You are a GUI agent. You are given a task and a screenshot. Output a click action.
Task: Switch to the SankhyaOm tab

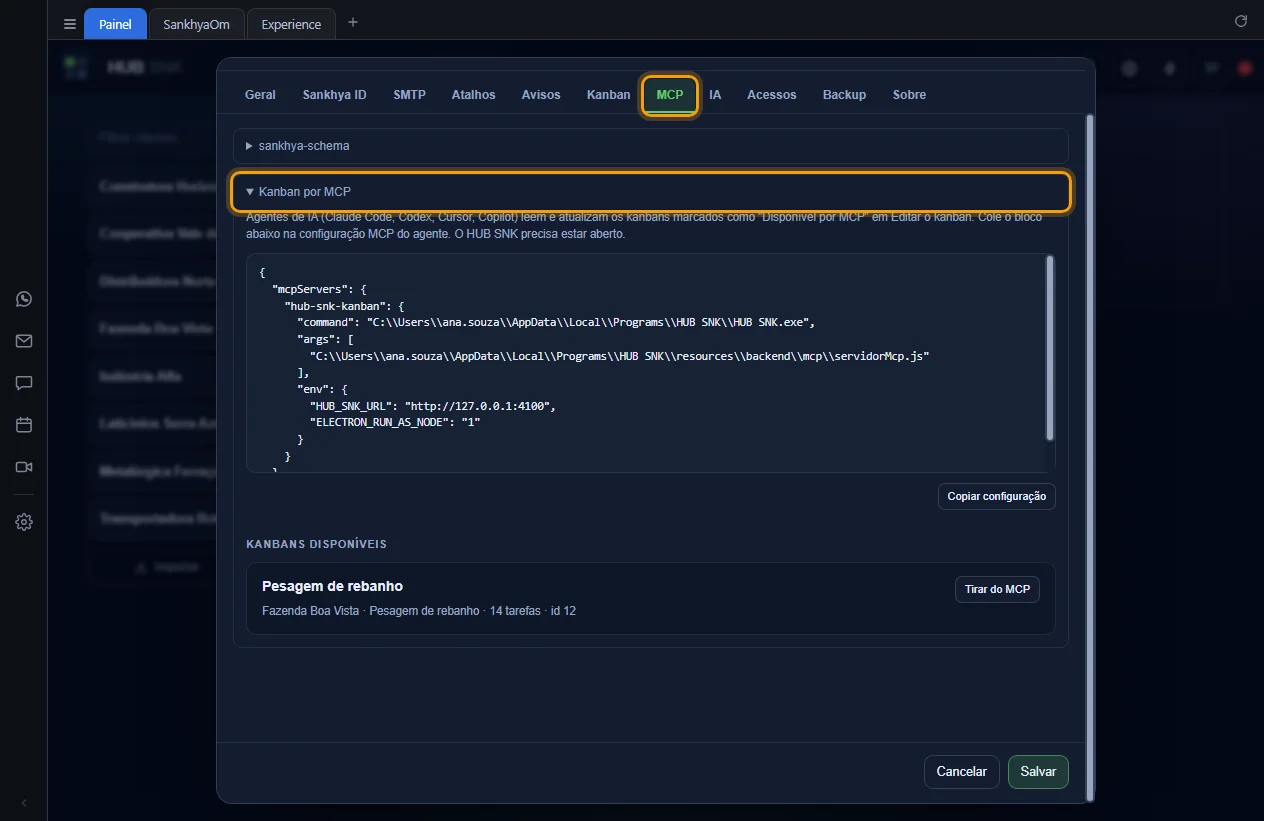tap(196, 24)
